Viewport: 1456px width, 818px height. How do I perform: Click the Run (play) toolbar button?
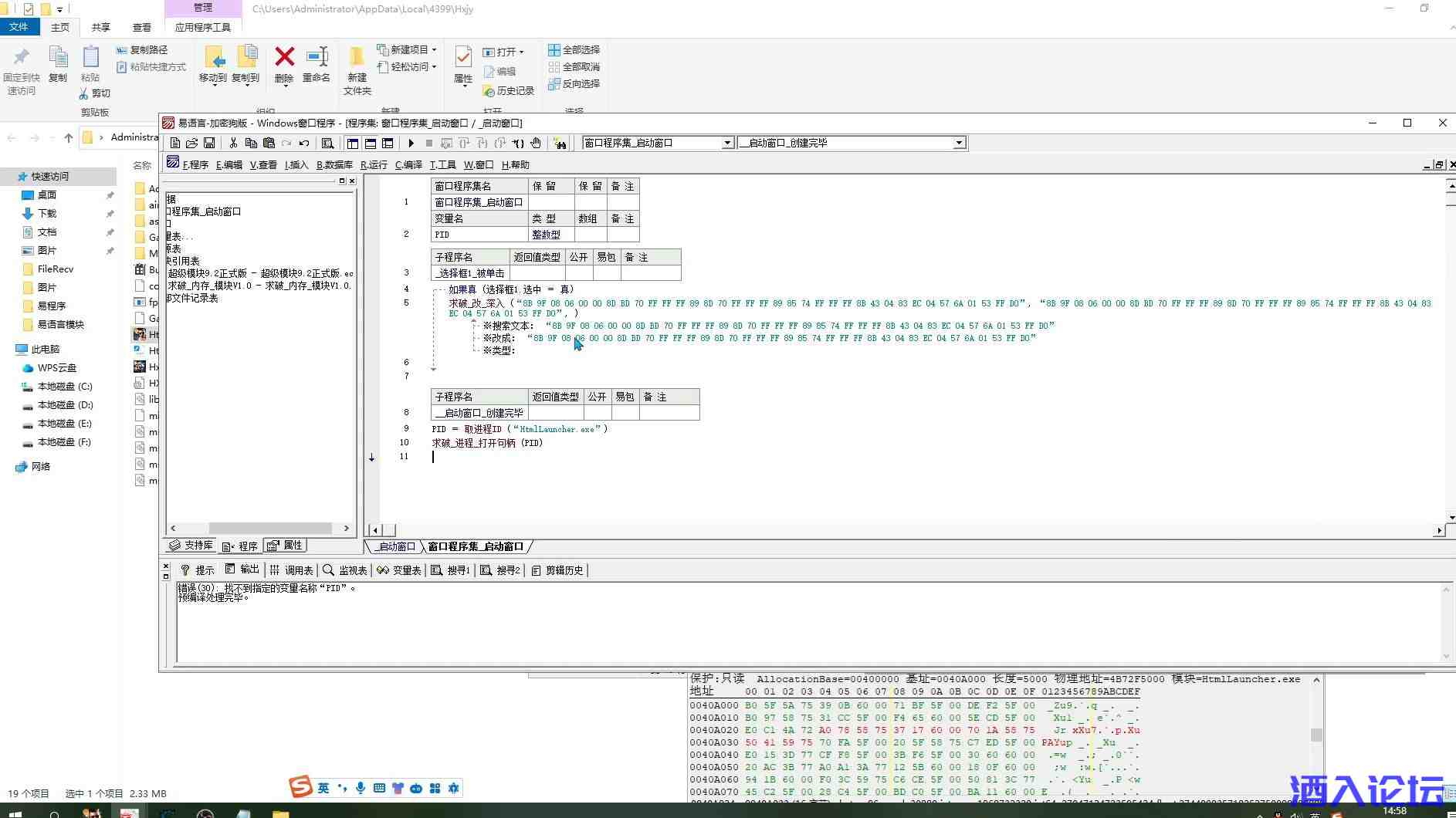[x=411, y=144]
